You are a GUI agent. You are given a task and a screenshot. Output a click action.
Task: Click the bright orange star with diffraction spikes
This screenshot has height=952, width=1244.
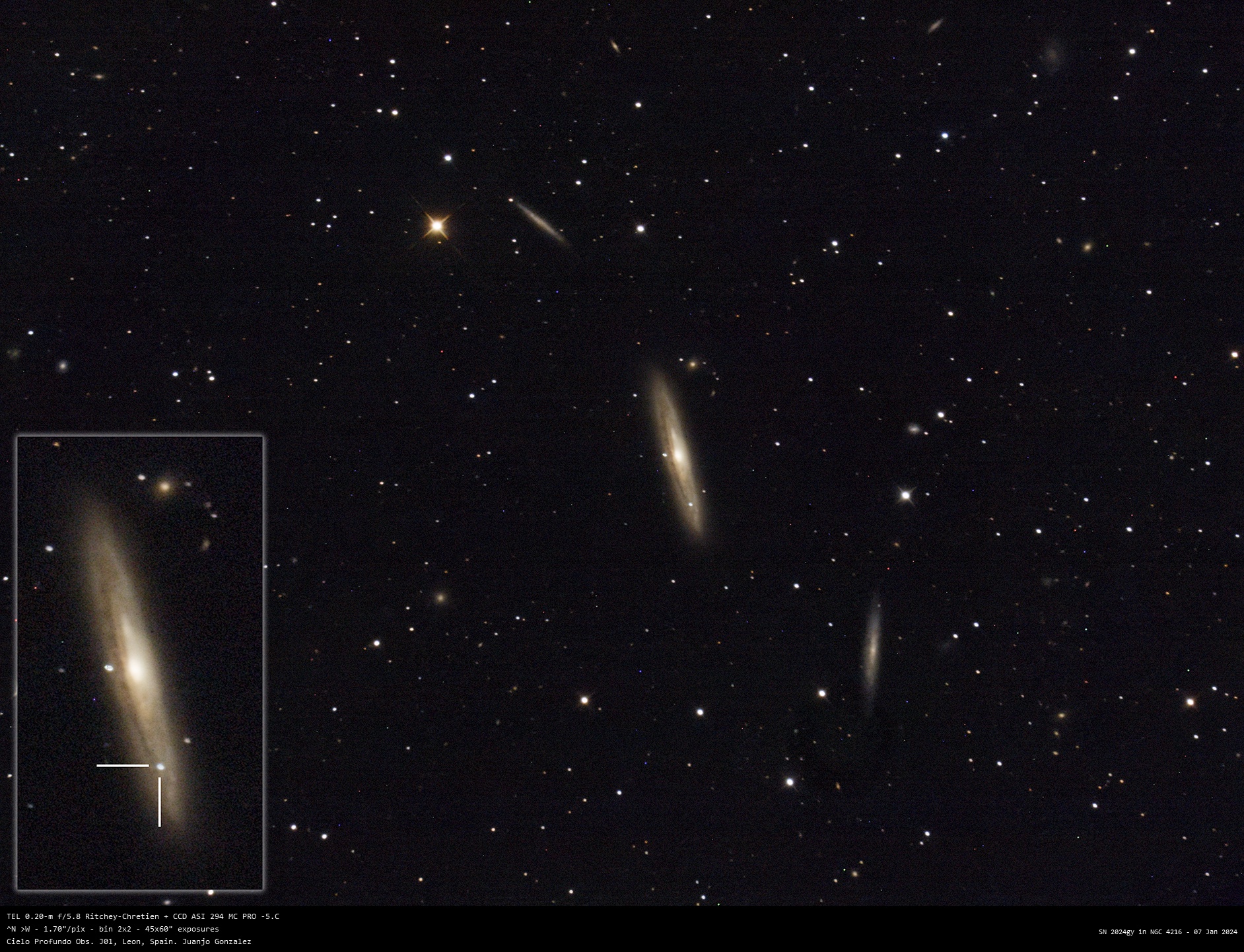(x=436, y=226)
